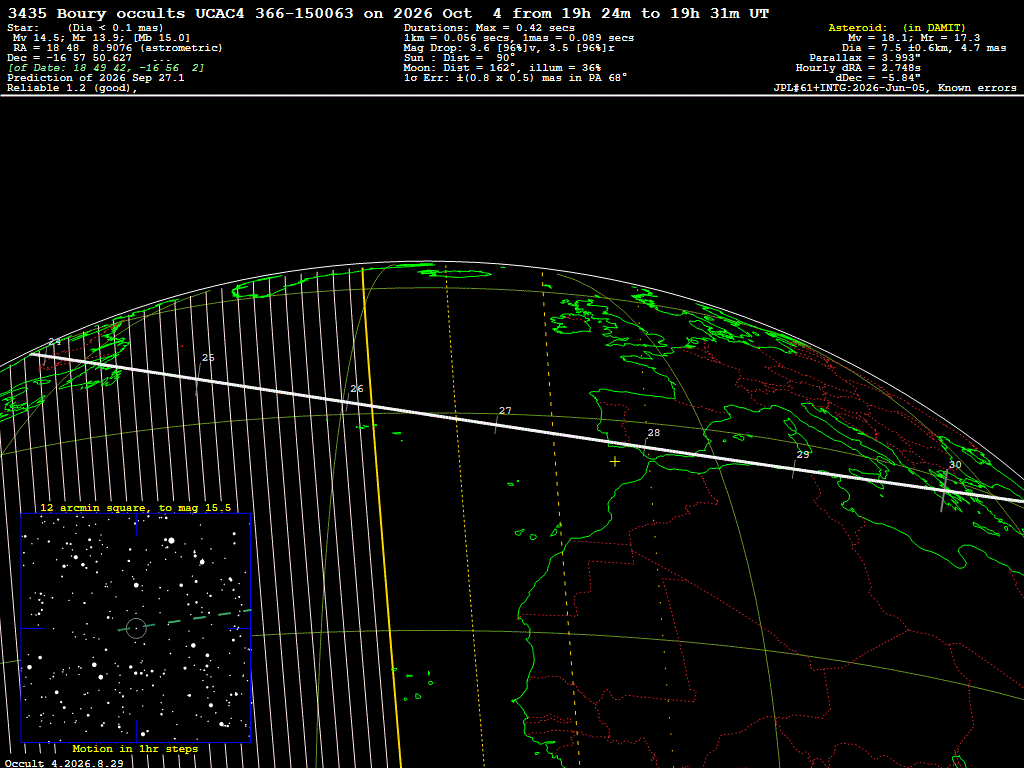The width and height of the screenshot is (1024, 768).
Task: Select the minute 26 time marker
Action: point(357,389)
